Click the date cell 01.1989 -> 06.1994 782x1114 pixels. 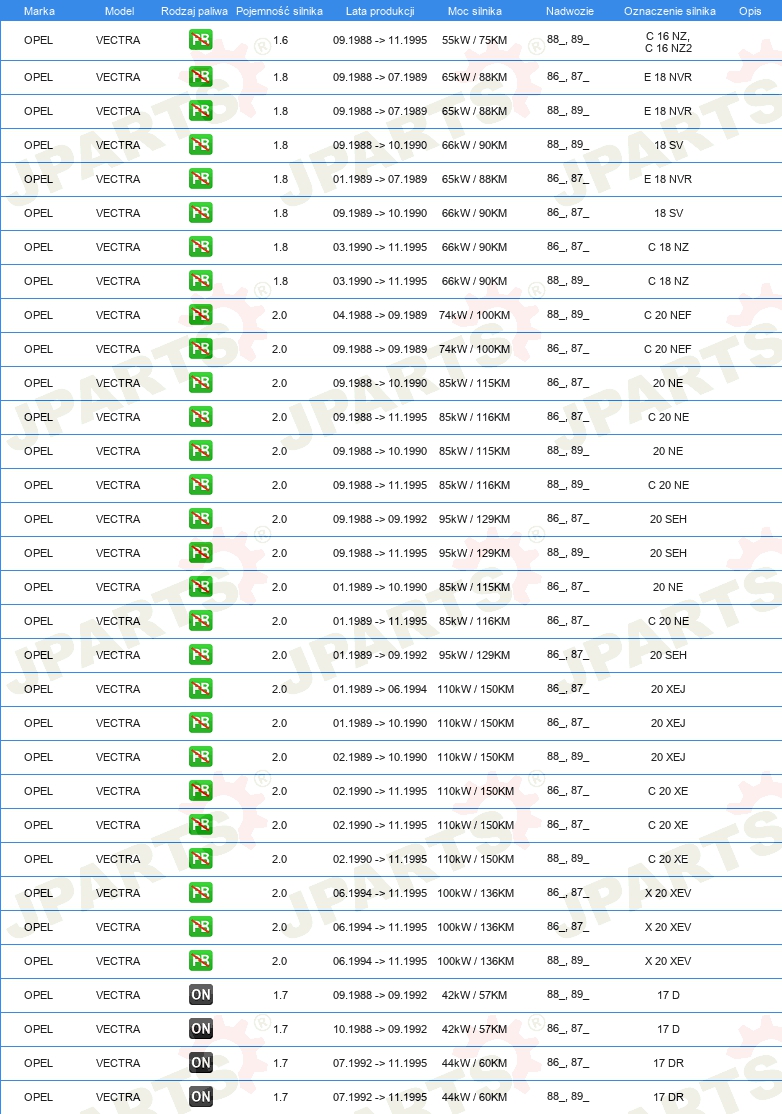tap(380, 689)
